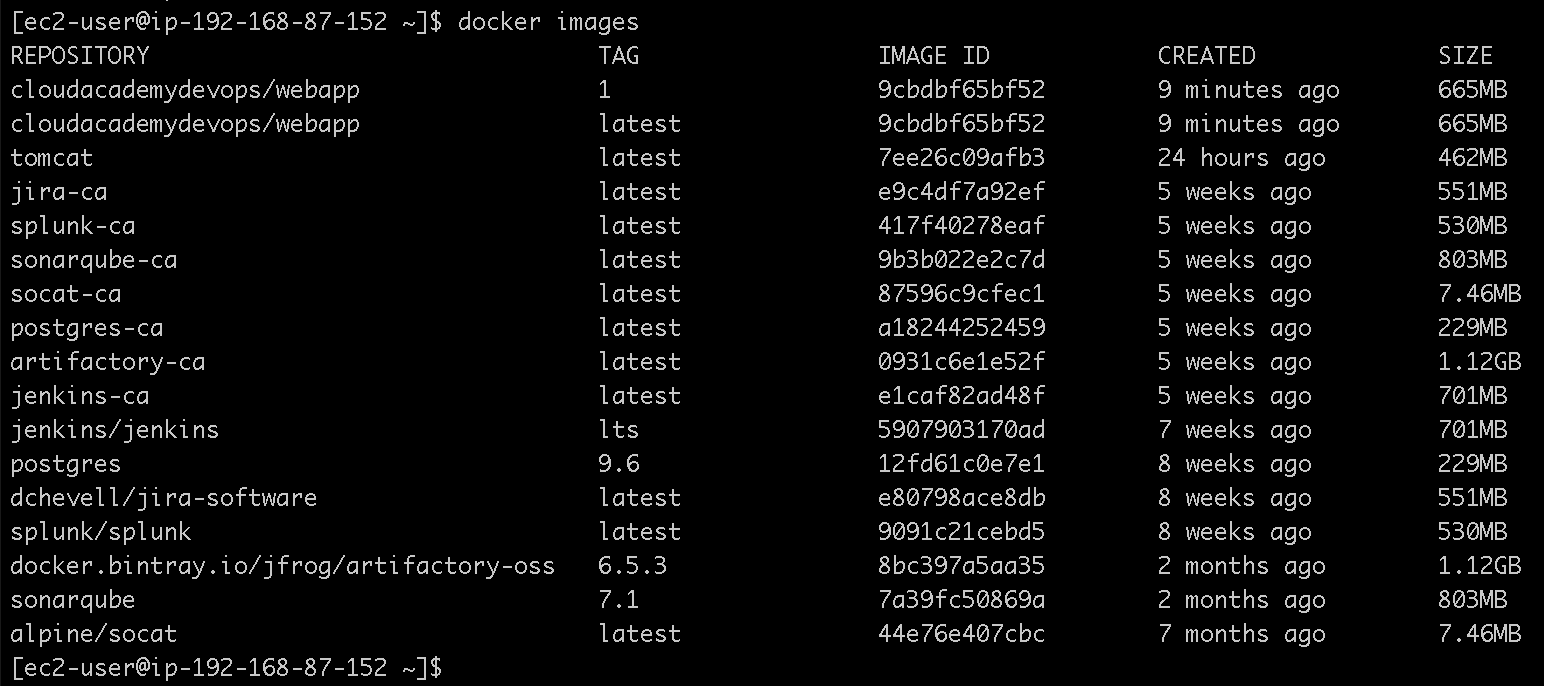Click the SIZE column header
Viewport: 1544px width, 686px height.
coord(1465,56)
